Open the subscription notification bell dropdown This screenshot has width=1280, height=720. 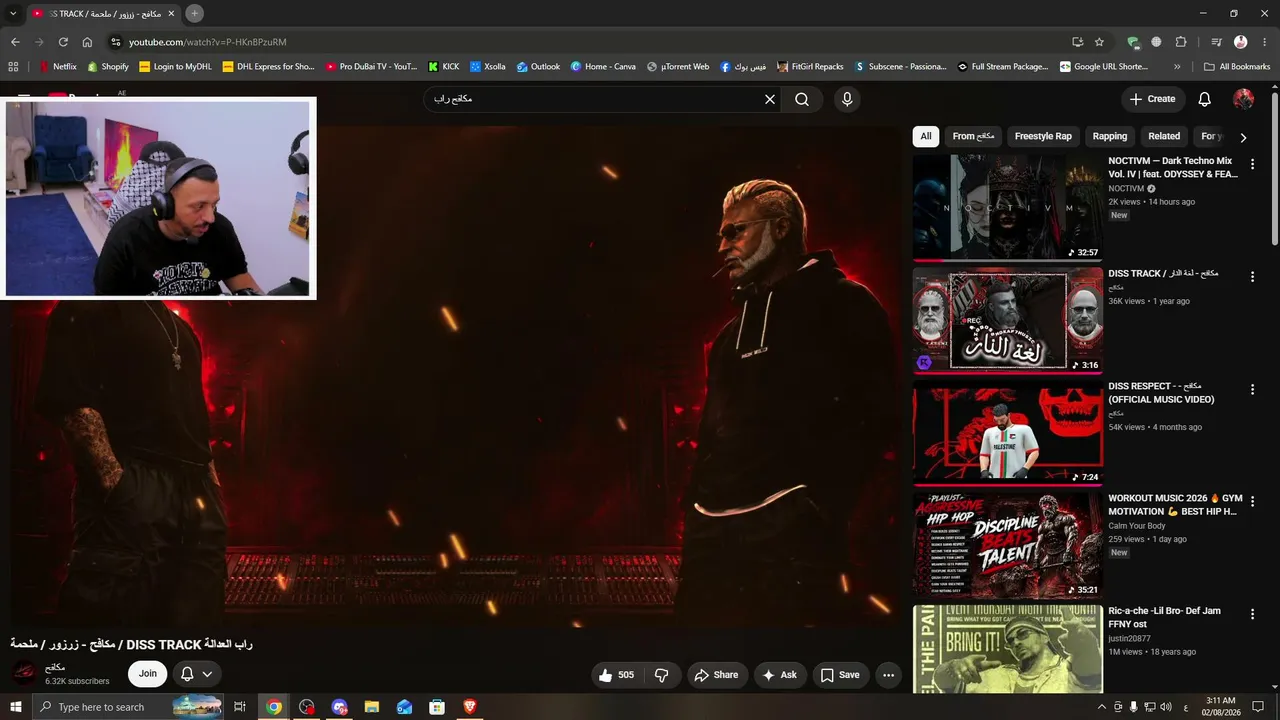click(x=197, y=674)
